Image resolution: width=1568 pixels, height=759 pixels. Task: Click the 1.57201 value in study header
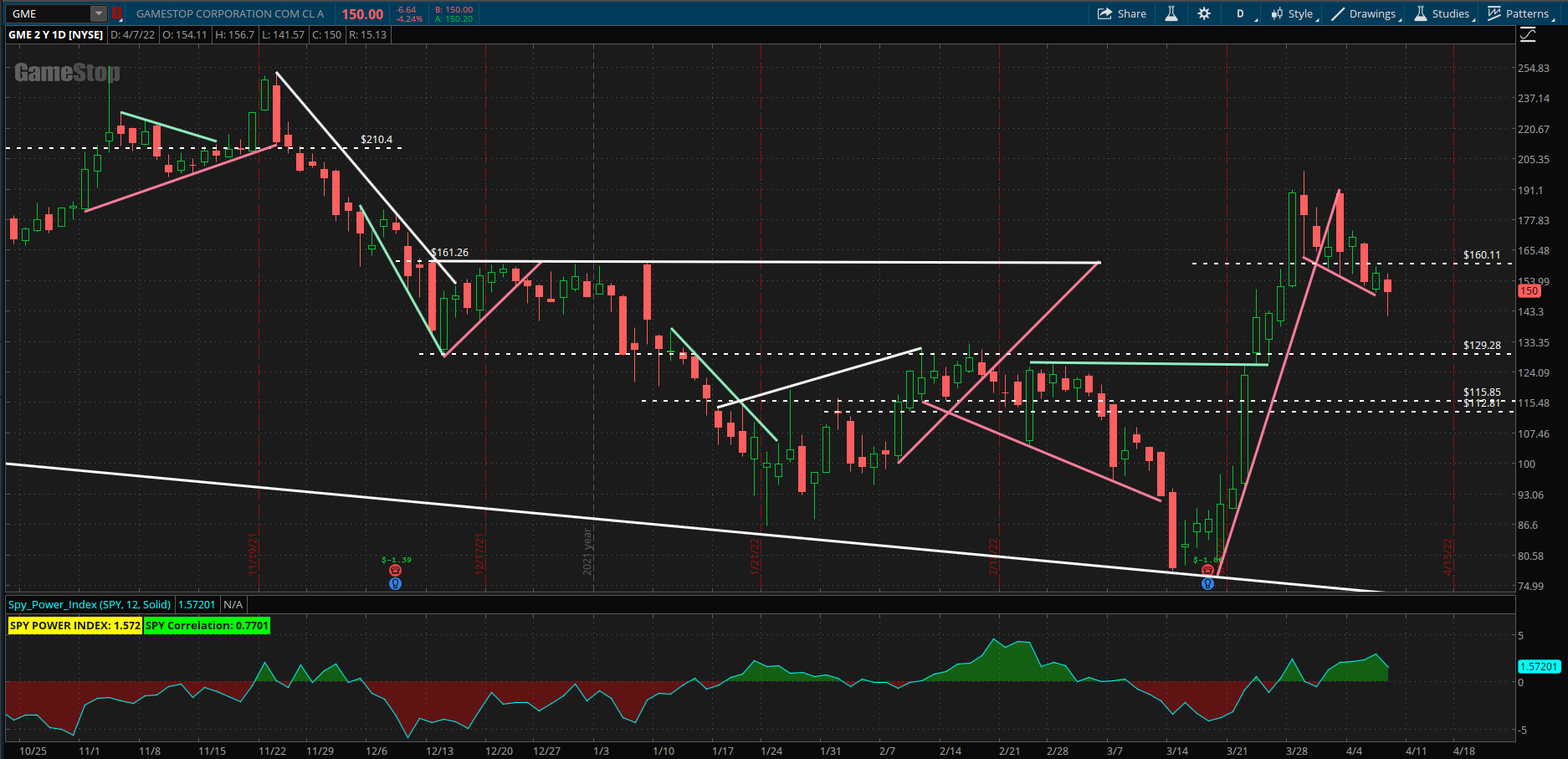197,604
